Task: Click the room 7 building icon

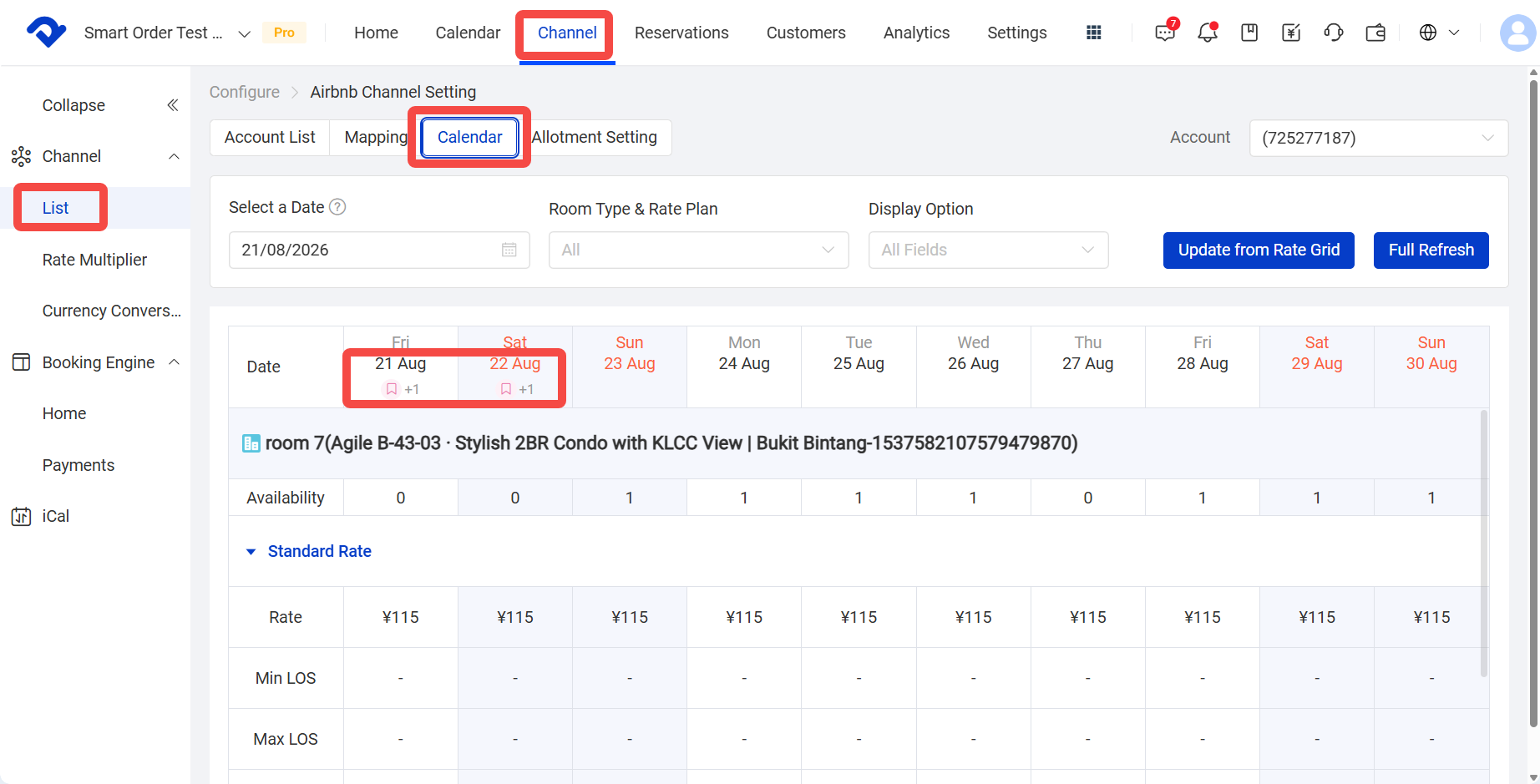Action: (251, 443)
